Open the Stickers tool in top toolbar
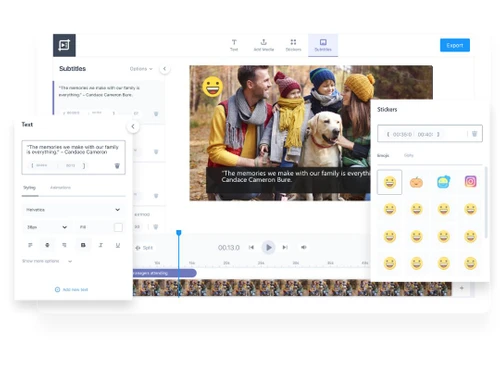The image size is (500, 375). pyautogui.click(x=293, y=45)
